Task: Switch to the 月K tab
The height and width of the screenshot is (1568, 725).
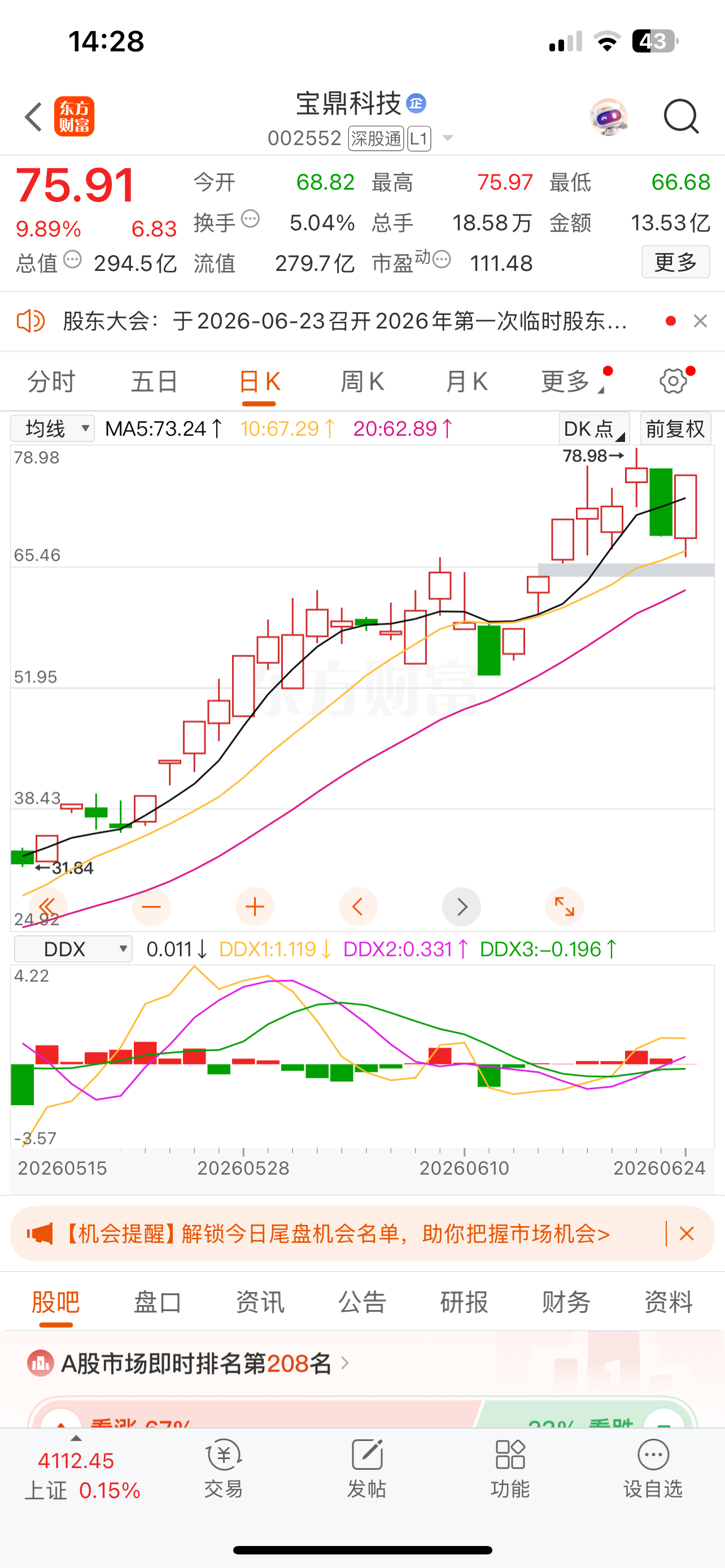Action: [x=466, y=382]
